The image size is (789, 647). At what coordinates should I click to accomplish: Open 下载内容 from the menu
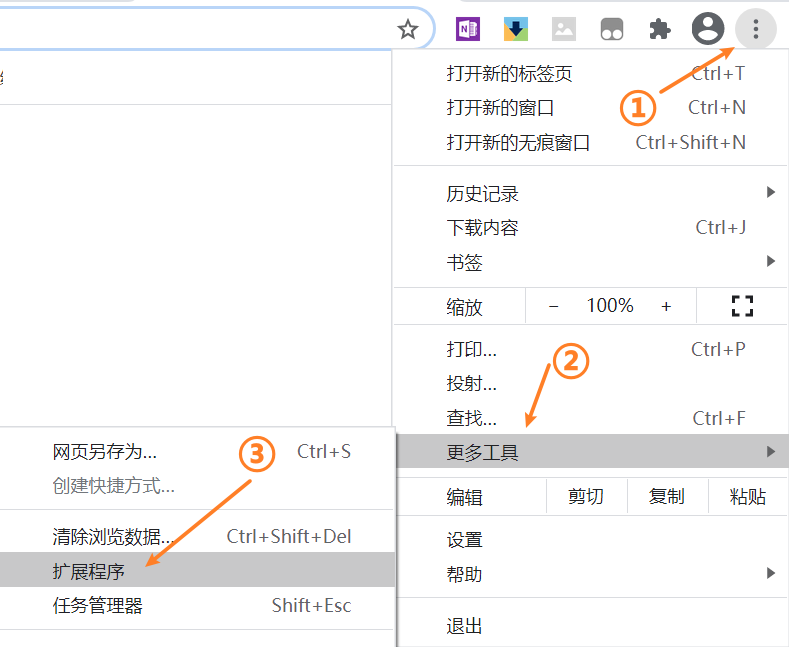(591, 228)
